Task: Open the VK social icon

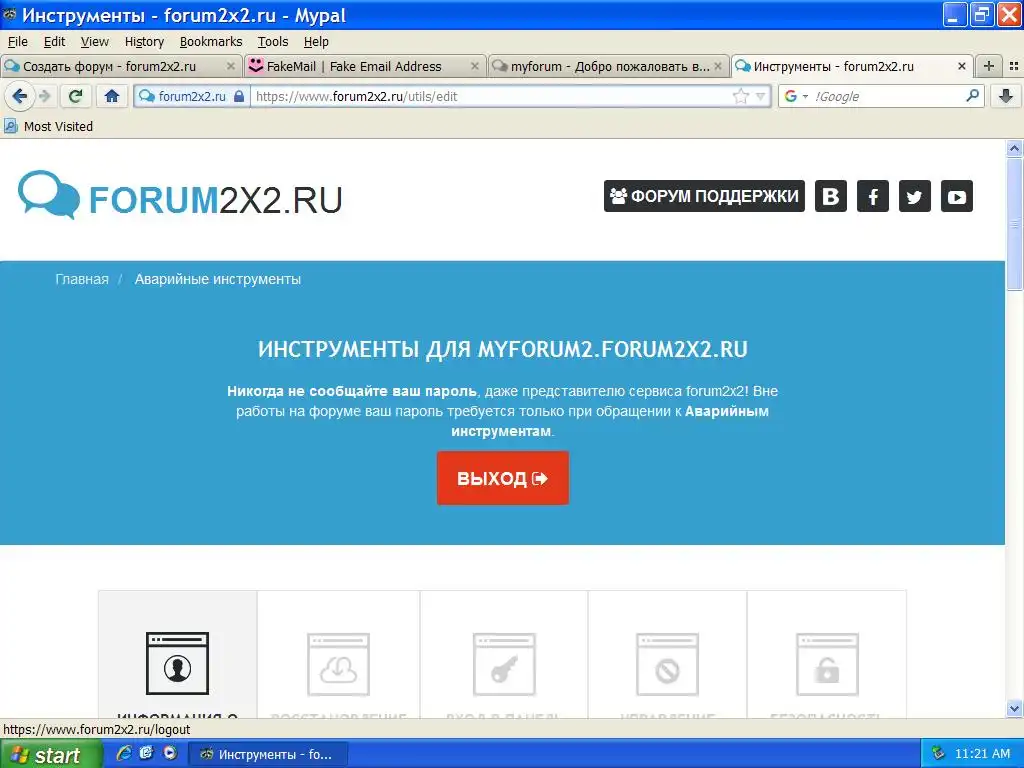Action: (831, 196)
